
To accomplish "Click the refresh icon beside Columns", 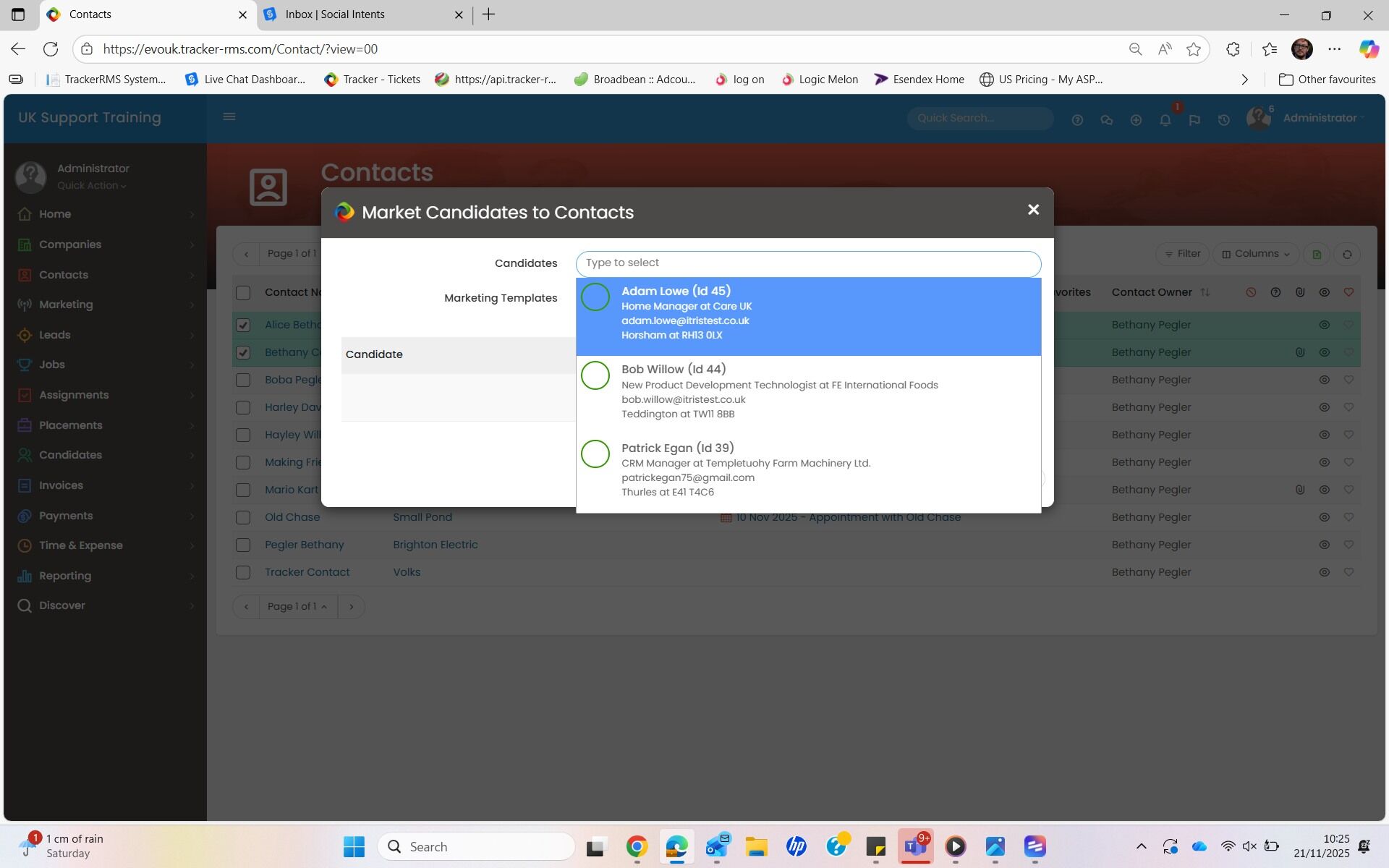I will 1347,255.
